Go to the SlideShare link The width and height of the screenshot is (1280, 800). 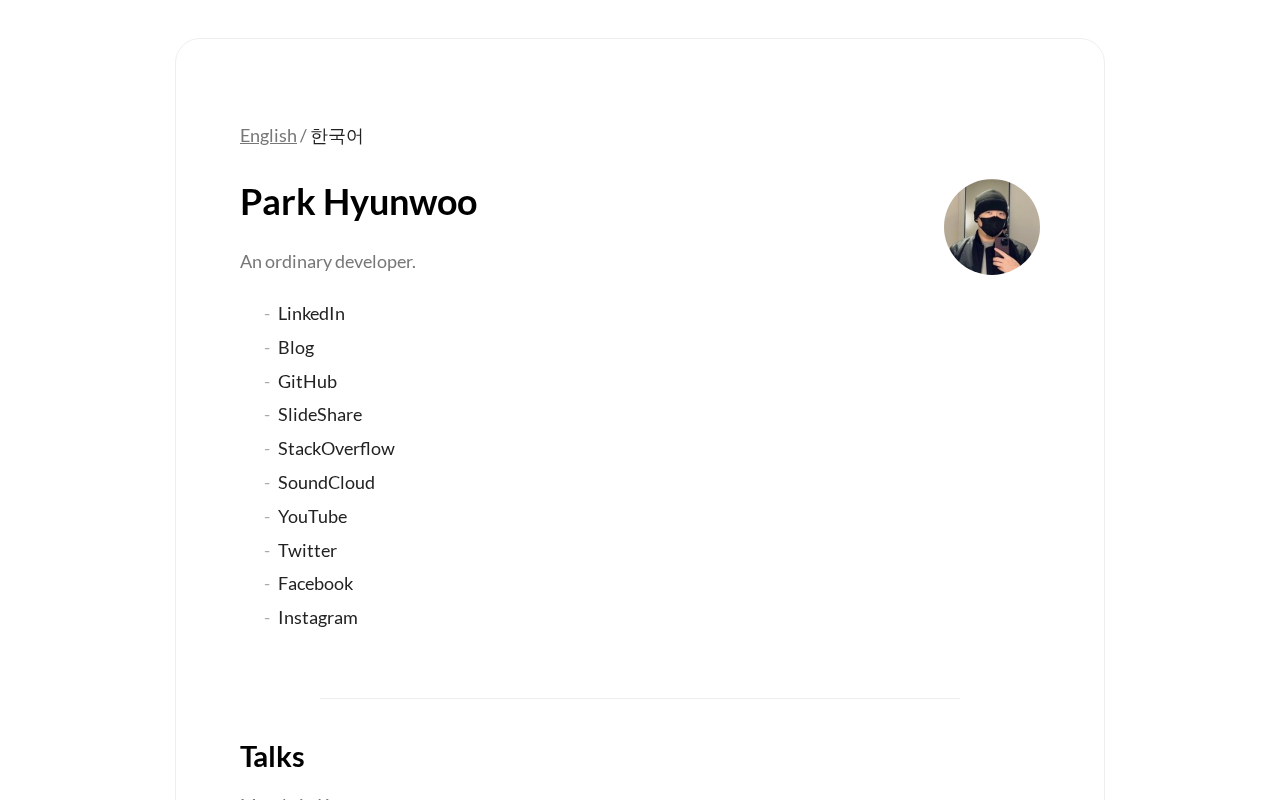[x=320, y=415]
